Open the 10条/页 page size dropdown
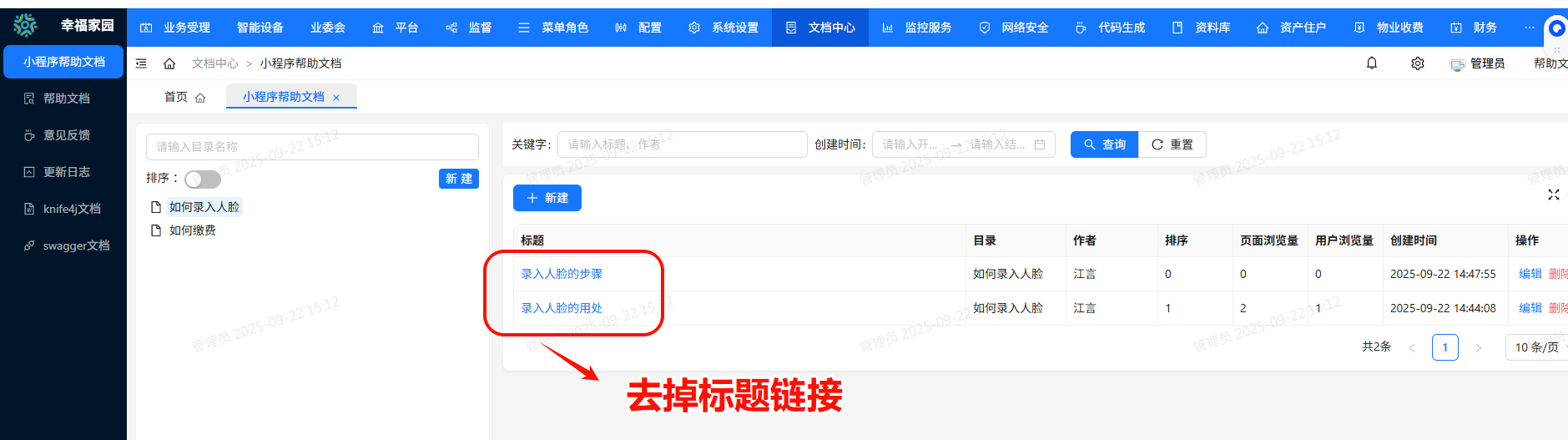This screenshot has width=1568, height=440. (x=1538, y=347)
